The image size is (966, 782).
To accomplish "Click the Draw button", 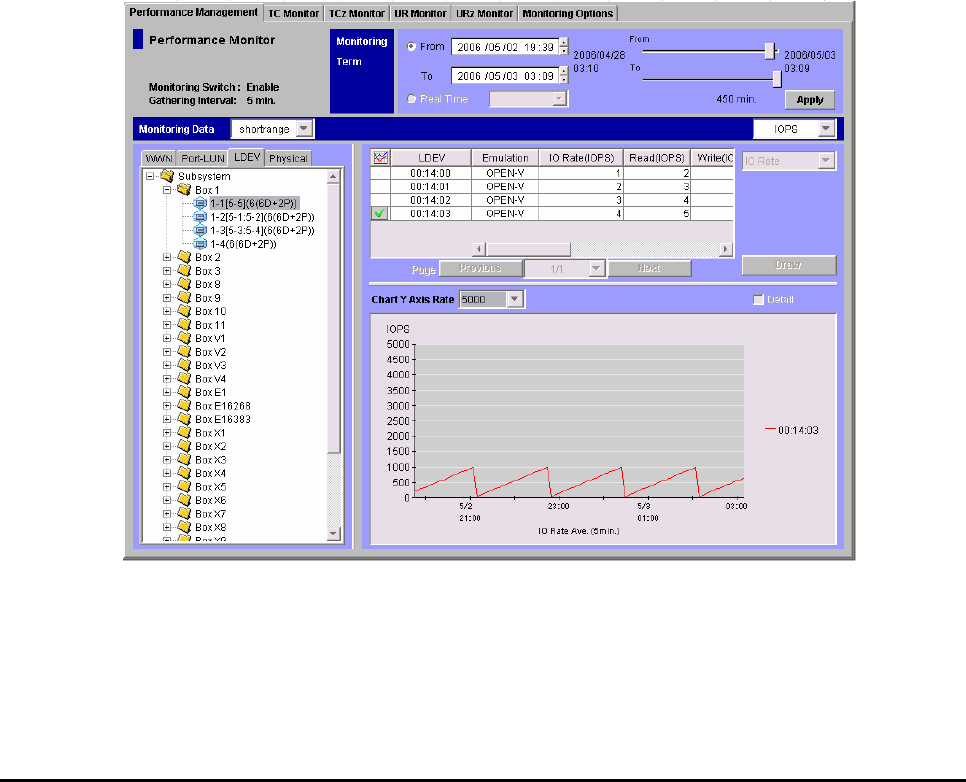I will click(x=788, y=265).
